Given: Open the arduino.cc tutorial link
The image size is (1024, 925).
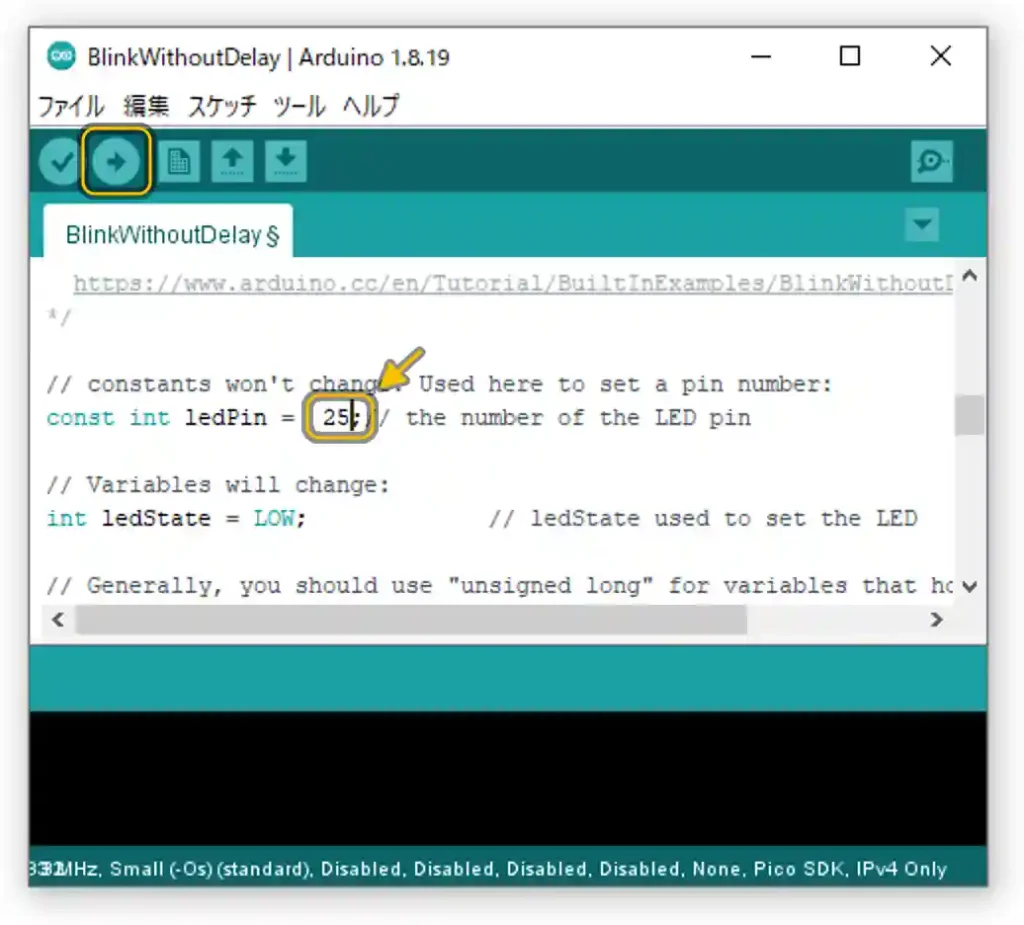Looking at the screenshot, I should [x=513, y=284].
